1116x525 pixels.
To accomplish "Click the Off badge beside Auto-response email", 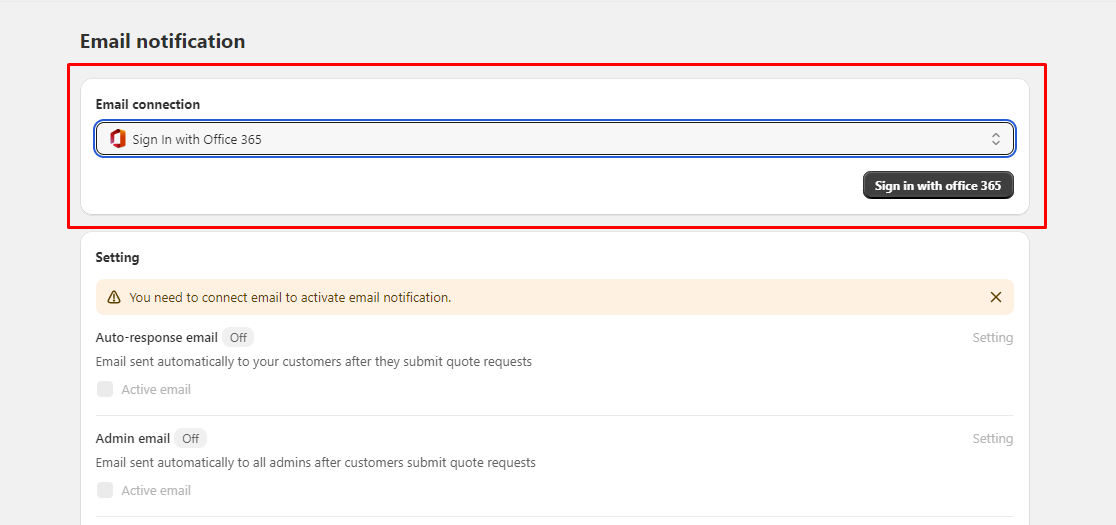I will click(x=238, y=338).
